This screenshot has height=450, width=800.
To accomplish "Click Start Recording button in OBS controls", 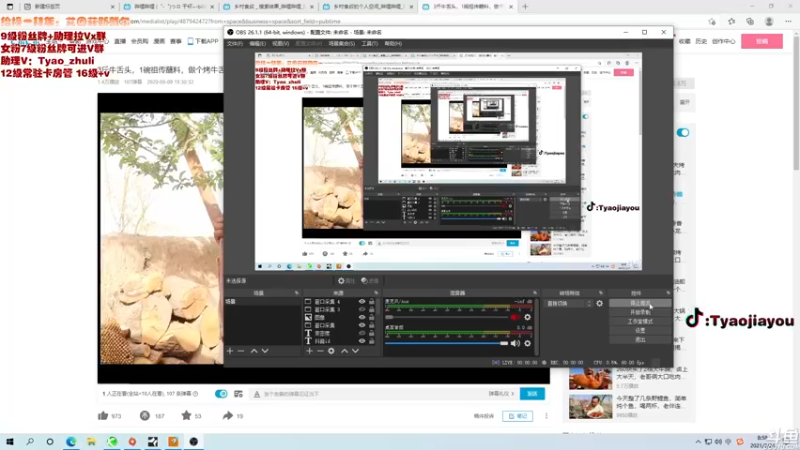I will click(x=640, y=312).
